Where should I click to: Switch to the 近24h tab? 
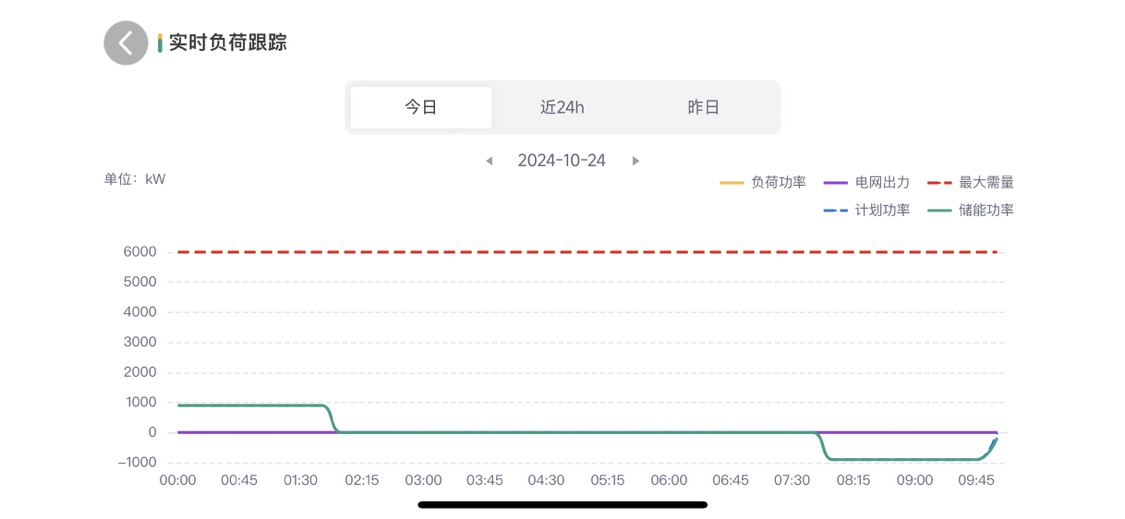tap(562, 107)
